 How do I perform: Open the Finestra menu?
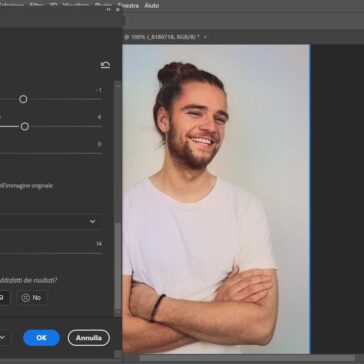(128, 5)
